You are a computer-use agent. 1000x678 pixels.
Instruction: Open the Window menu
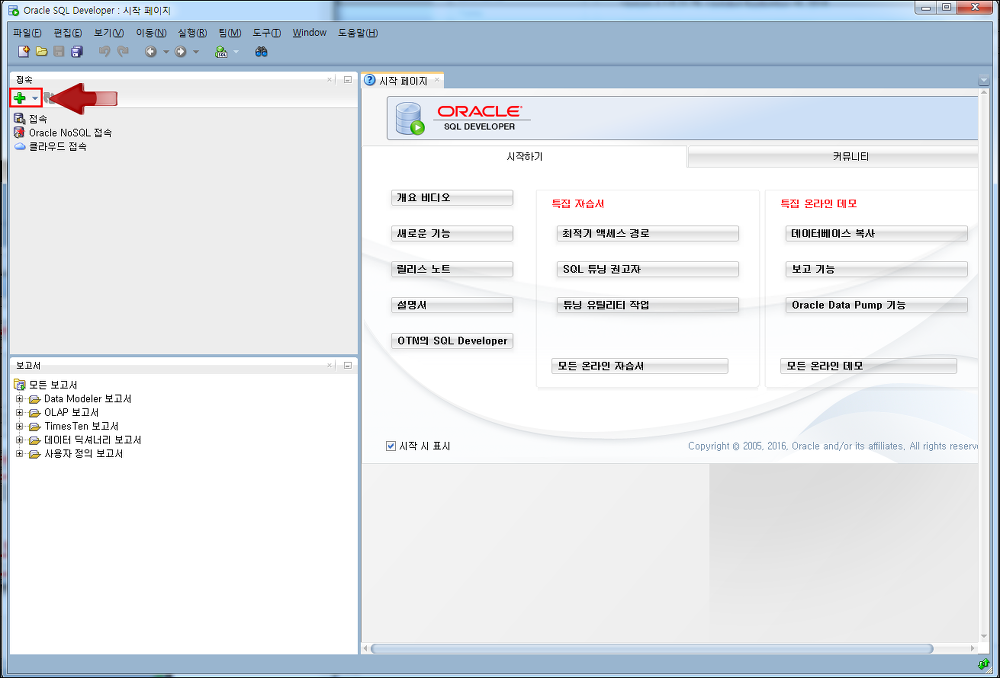pyautogui.click(x=309, y=33)
